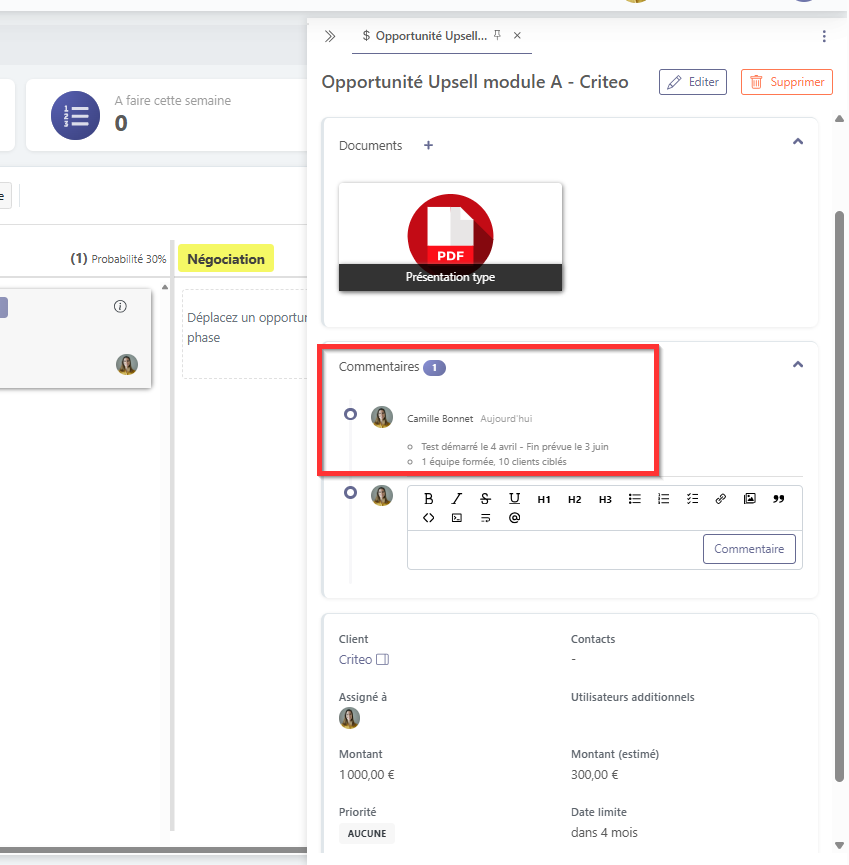Click the author name Camille Bonnet

(x=440, y=419)
